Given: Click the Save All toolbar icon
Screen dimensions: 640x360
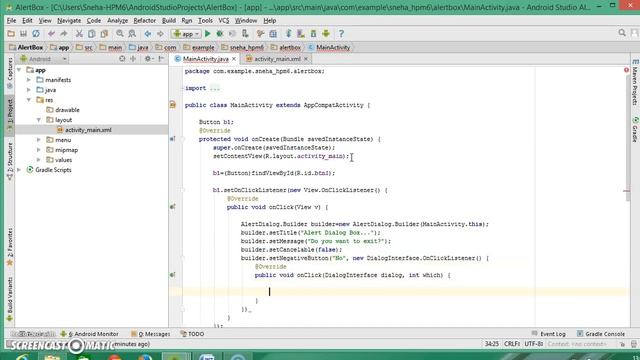Looking at the screenshot, I should tap(23, 34).
